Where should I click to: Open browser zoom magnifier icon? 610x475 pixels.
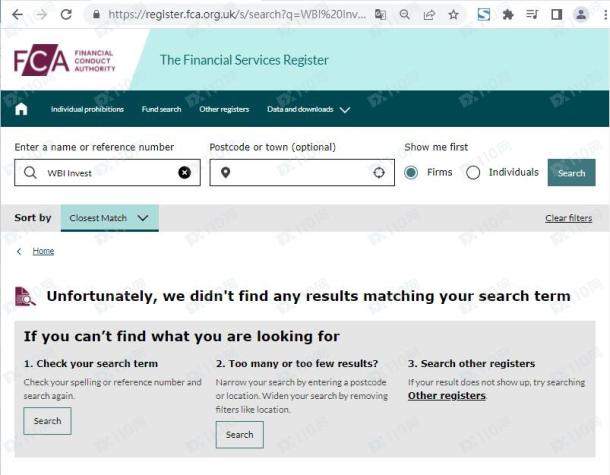tap(405, 15)
